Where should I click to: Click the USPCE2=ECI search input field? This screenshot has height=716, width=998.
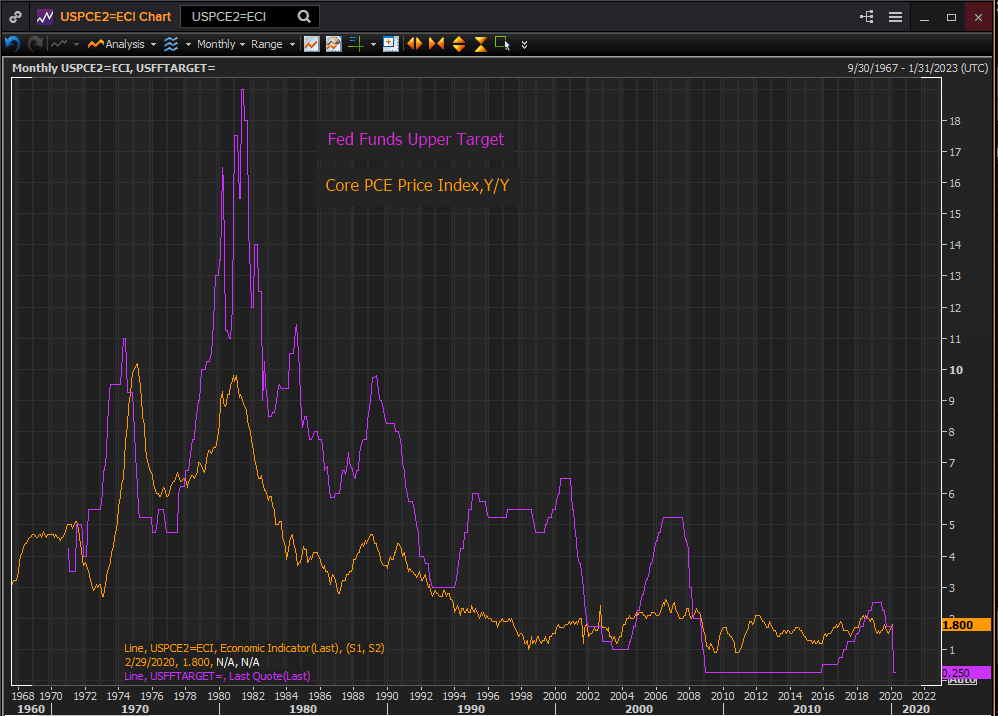(x=240, y=17)
